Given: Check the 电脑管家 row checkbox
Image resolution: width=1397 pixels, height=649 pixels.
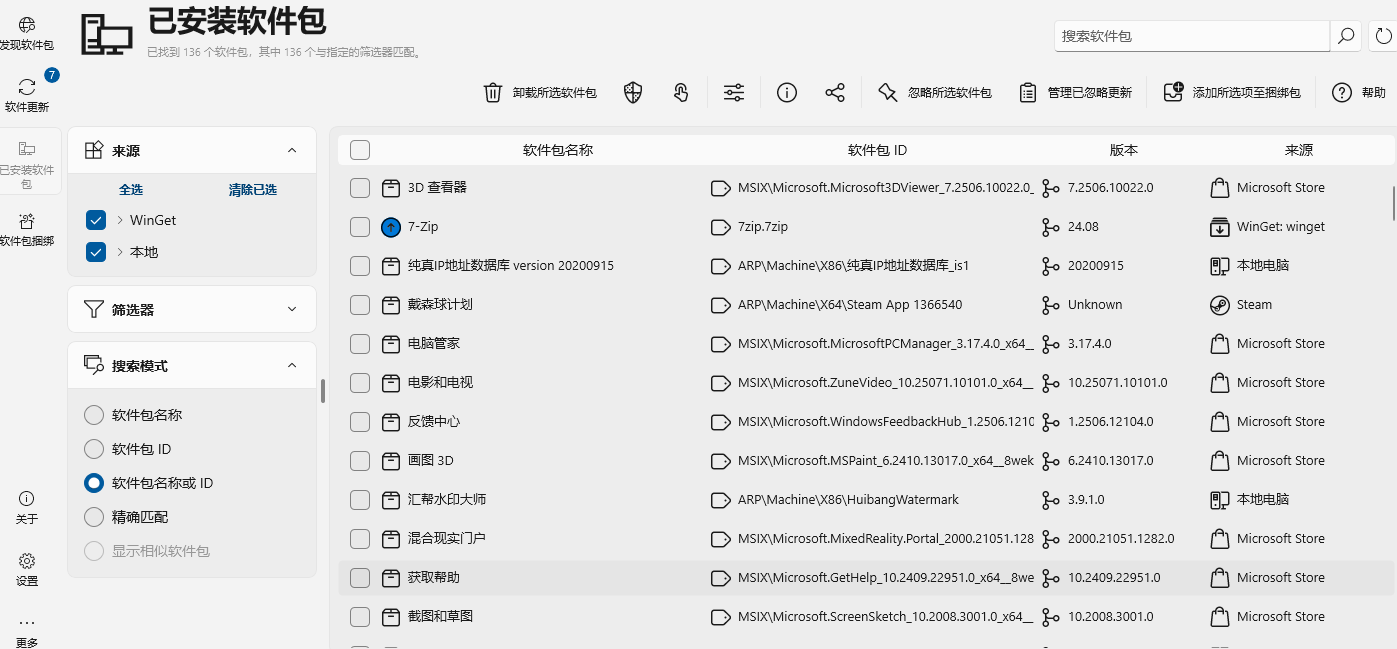Looking at the screenshot, I should pyautogui.click(x=360, y=343).
